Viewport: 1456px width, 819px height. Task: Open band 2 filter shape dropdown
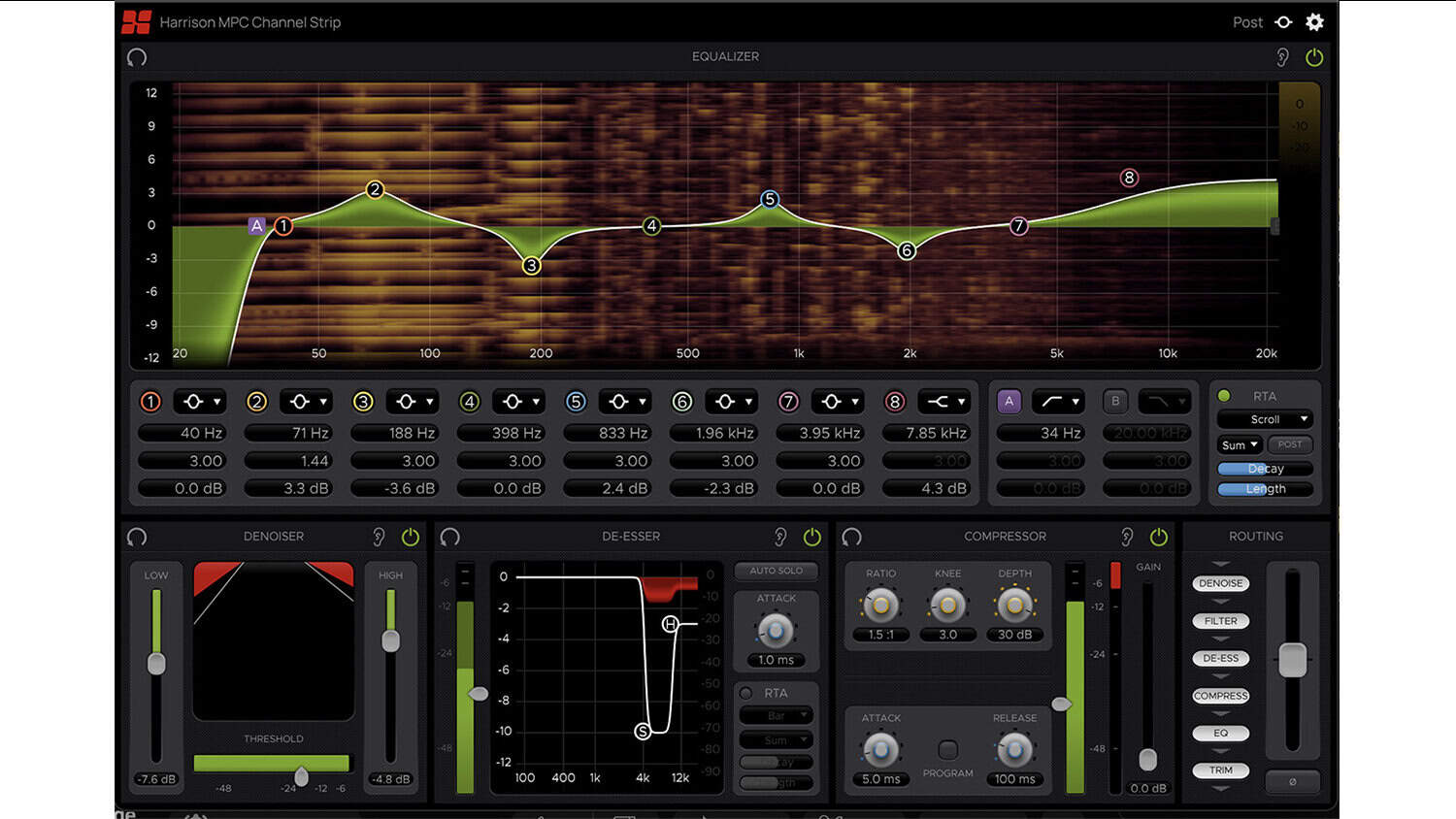point(307,402)
